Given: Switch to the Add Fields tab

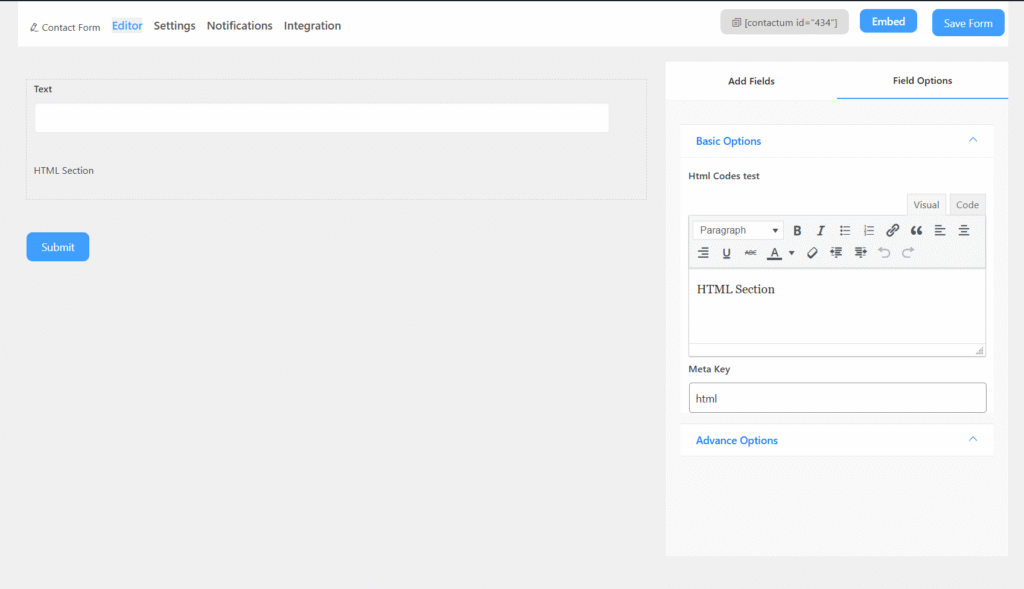Looking at the screenshot, I should [x=751, y=81].
